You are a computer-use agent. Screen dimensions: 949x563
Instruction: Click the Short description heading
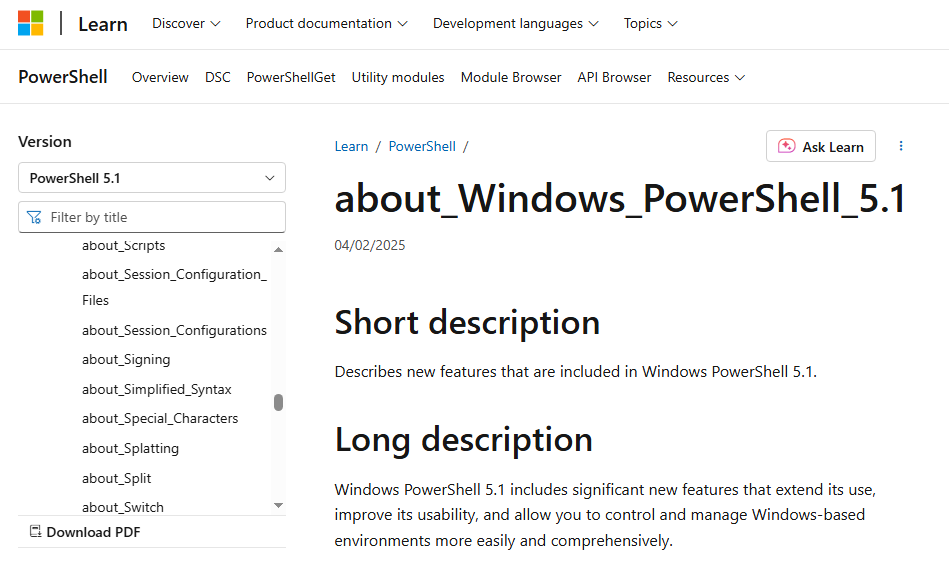467,323
